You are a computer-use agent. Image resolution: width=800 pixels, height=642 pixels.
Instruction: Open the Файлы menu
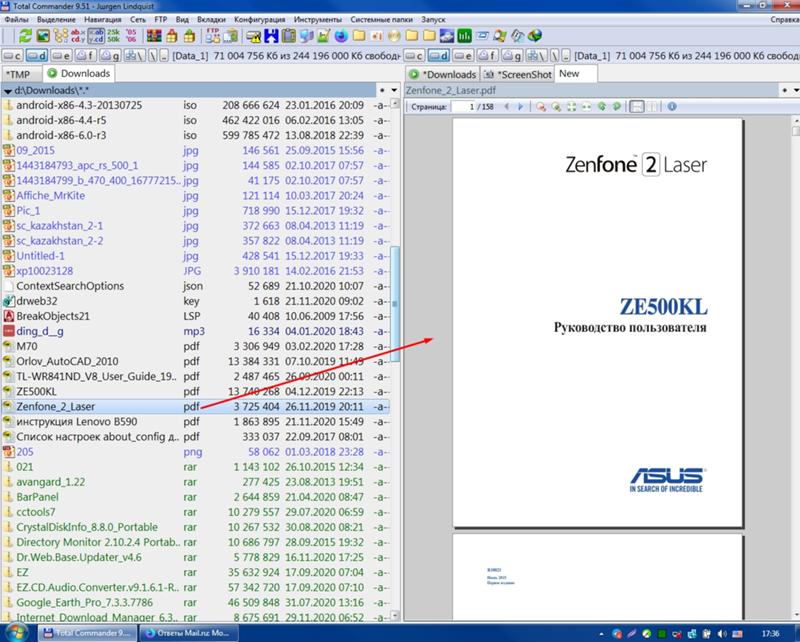16,19
